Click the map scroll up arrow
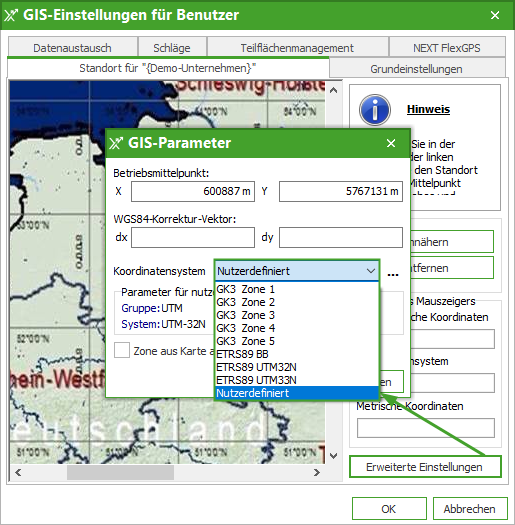515x525 pixels. tap(334, 90)
